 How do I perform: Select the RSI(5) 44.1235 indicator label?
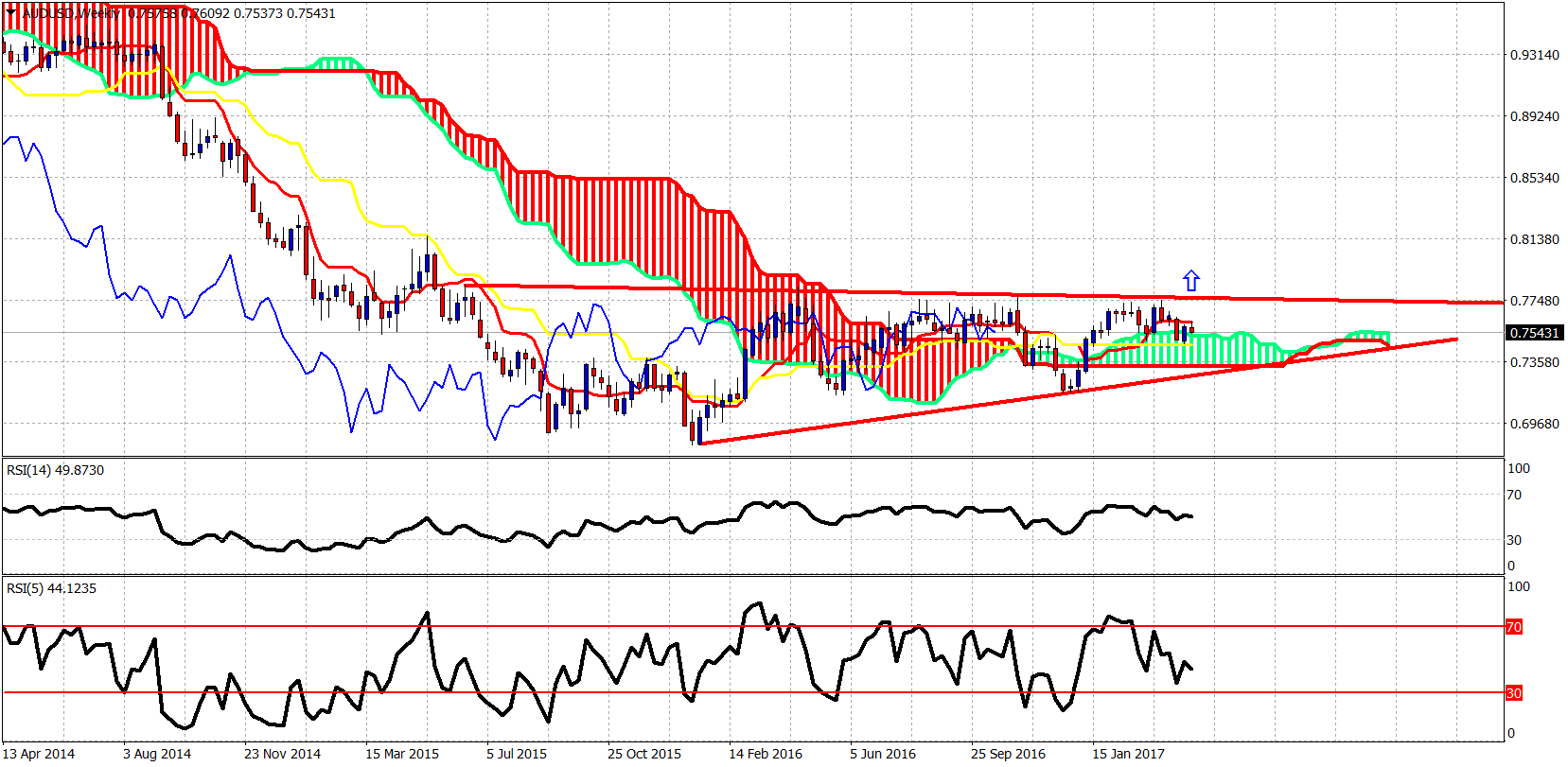52,588
